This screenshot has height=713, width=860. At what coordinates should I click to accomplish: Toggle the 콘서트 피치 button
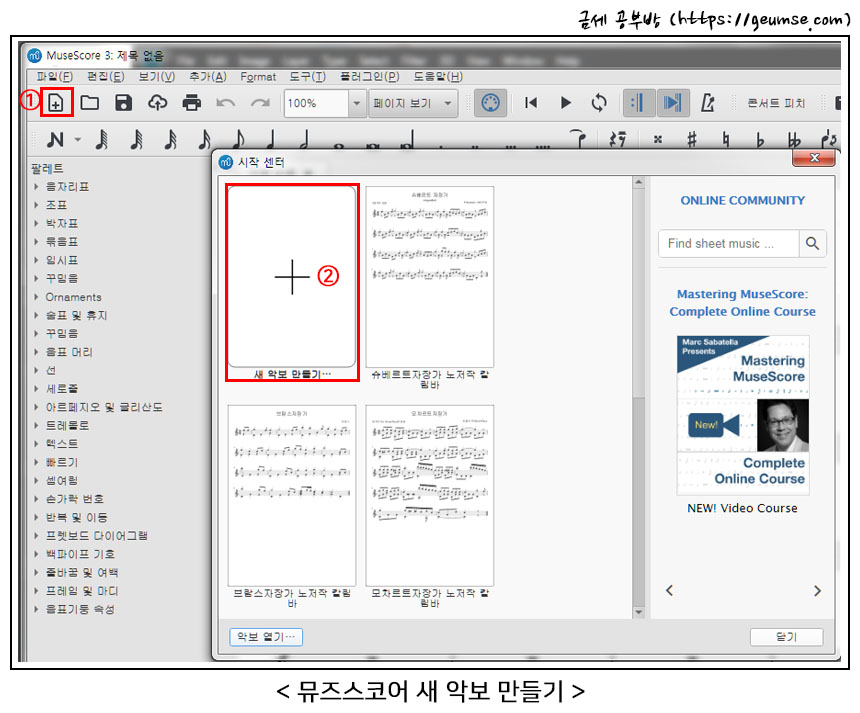(776, 103)
